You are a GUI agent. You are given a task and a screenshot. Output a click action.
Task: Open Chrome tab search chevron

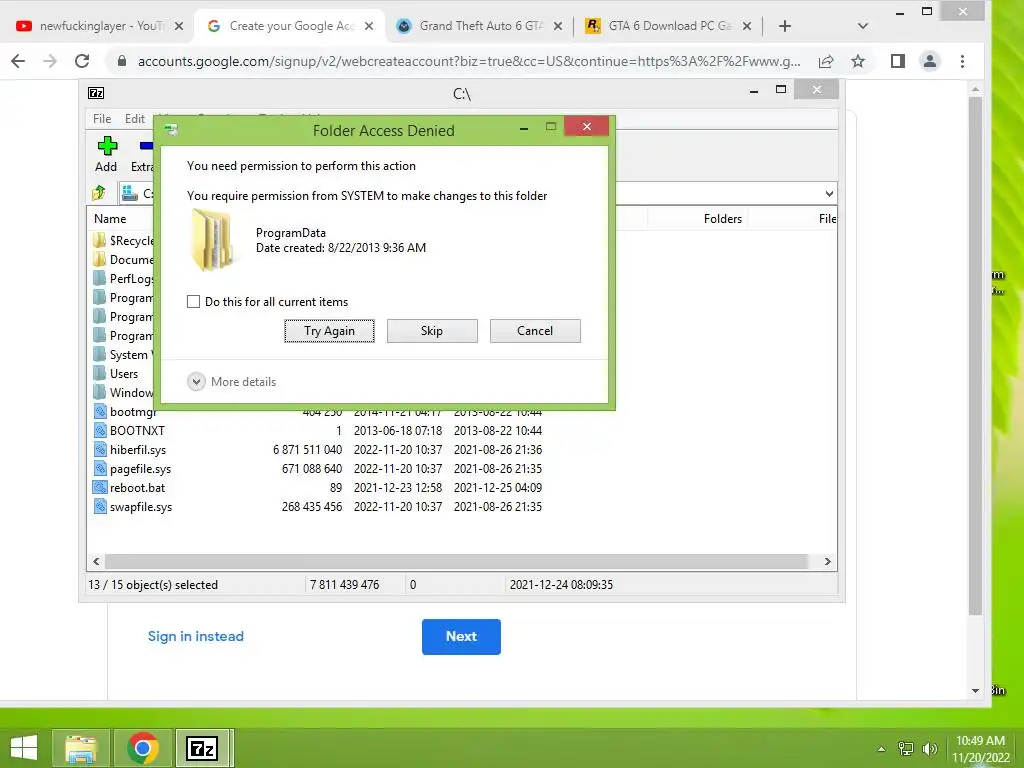click(x=863, y=26)
